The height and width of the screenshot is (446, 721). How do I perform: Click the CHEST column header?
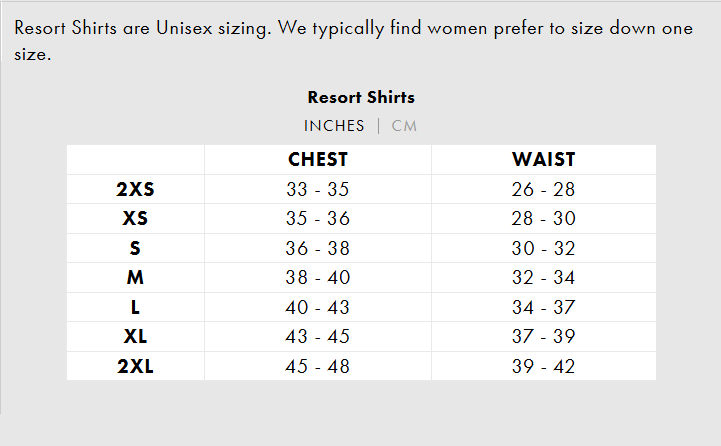[318, 160]
